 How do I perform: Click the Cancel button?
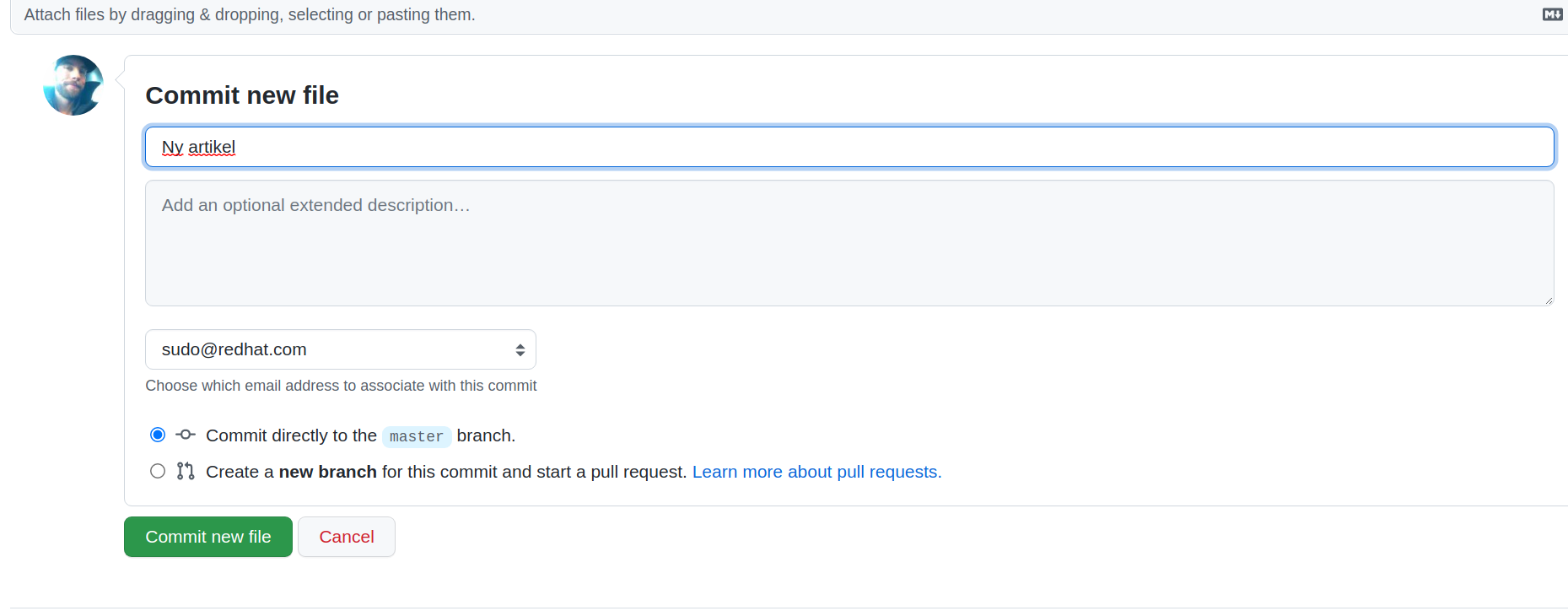pyautogui.click(x=347, y=537)
